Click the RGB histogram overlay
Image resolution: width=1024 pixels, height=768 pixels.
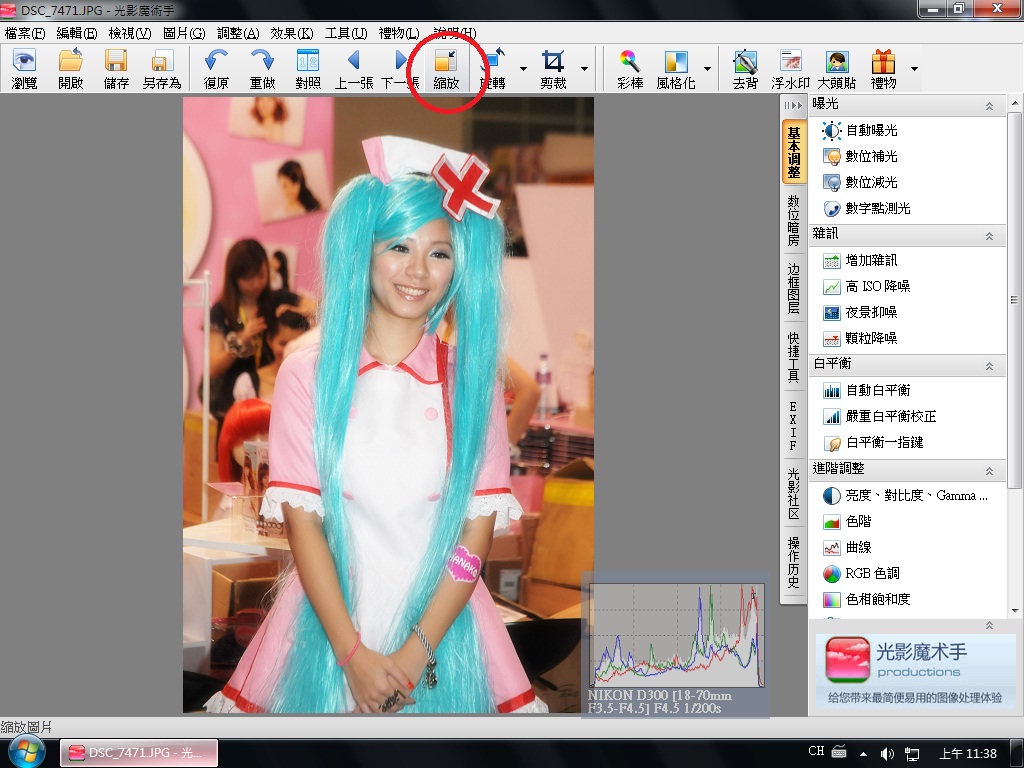pos(676,635)
